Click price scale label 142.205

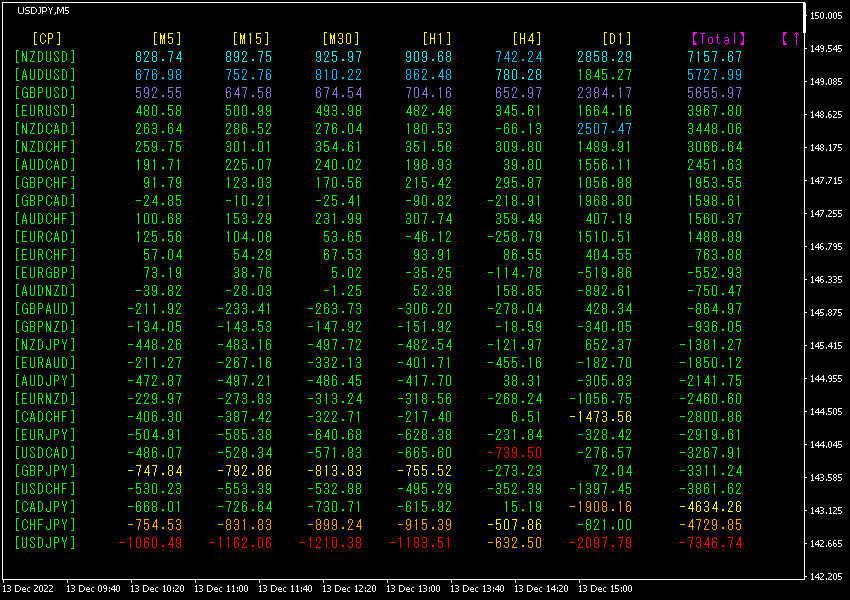coord(826,577)
